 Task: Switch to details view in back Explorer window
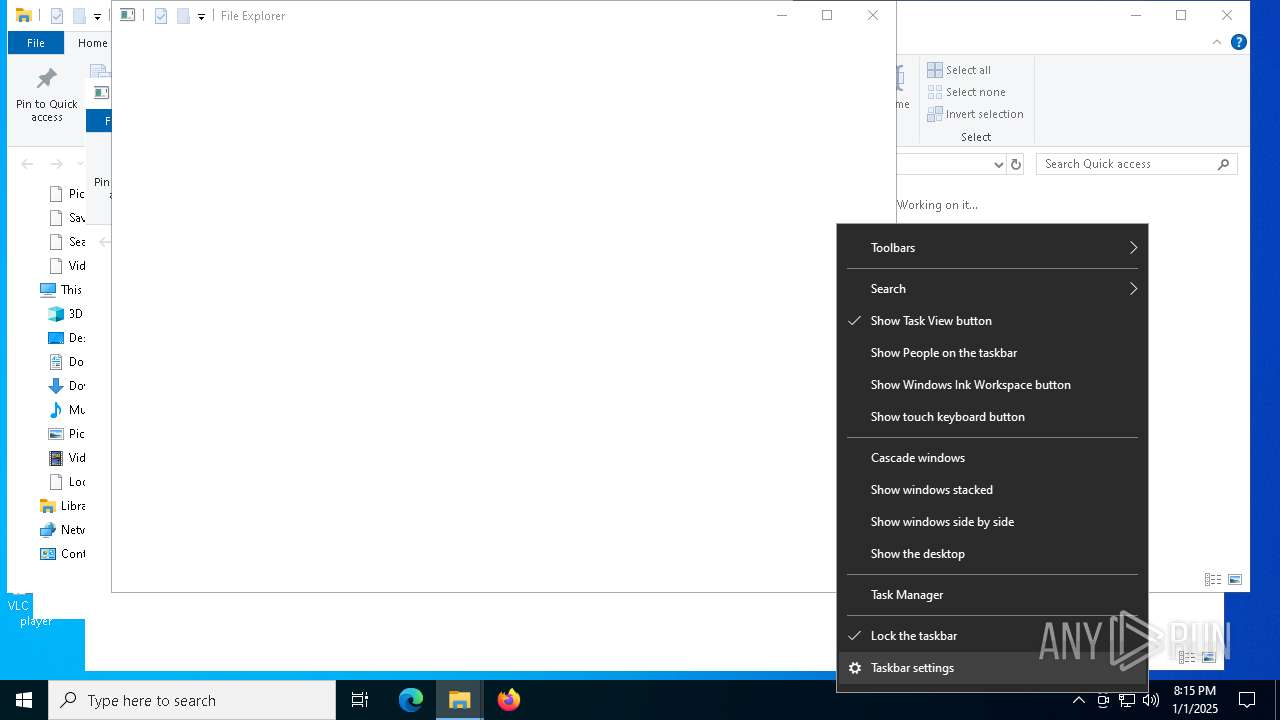pos(1213,579)
